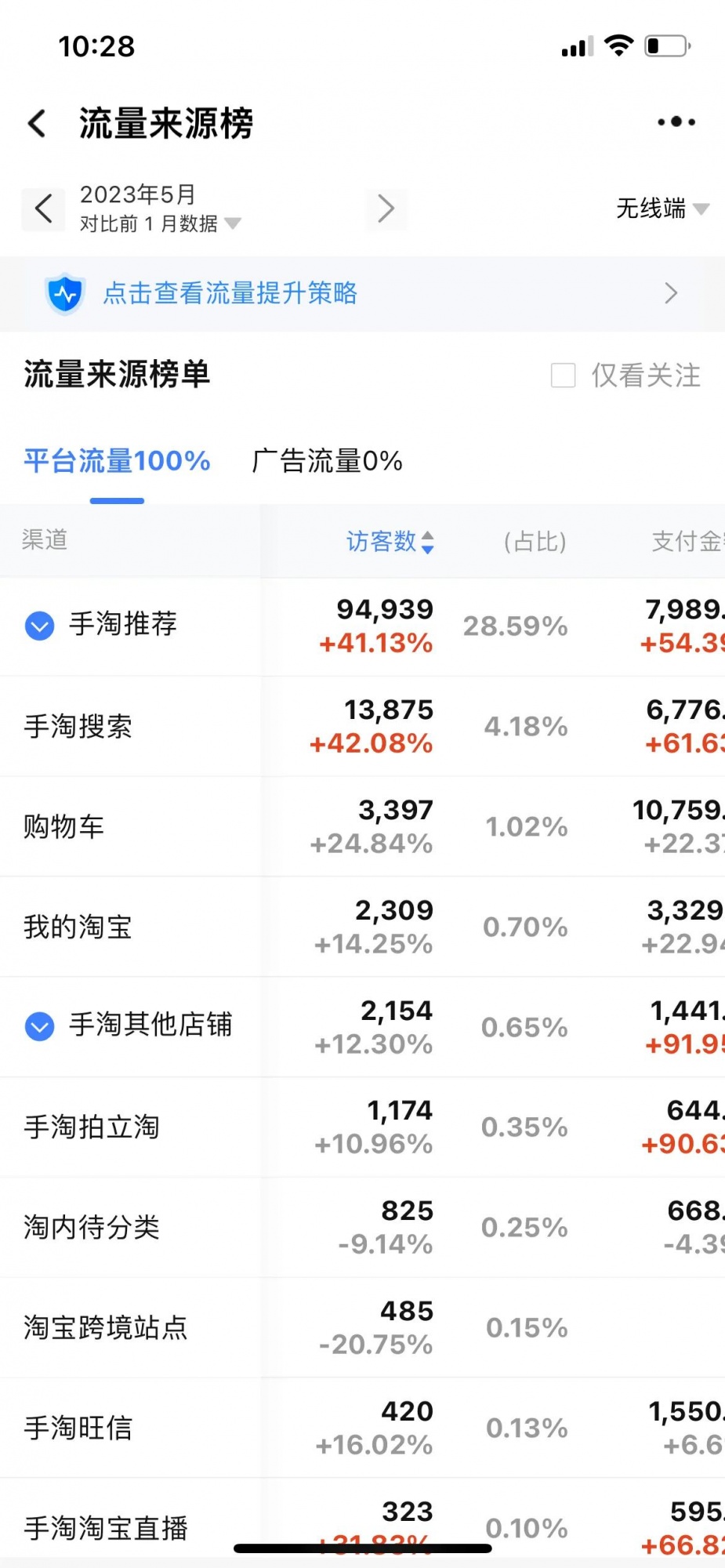This screenshot has height=1568, width=725.
Task: Open arrow at right of strategy banner
Action: click(671, 293)
